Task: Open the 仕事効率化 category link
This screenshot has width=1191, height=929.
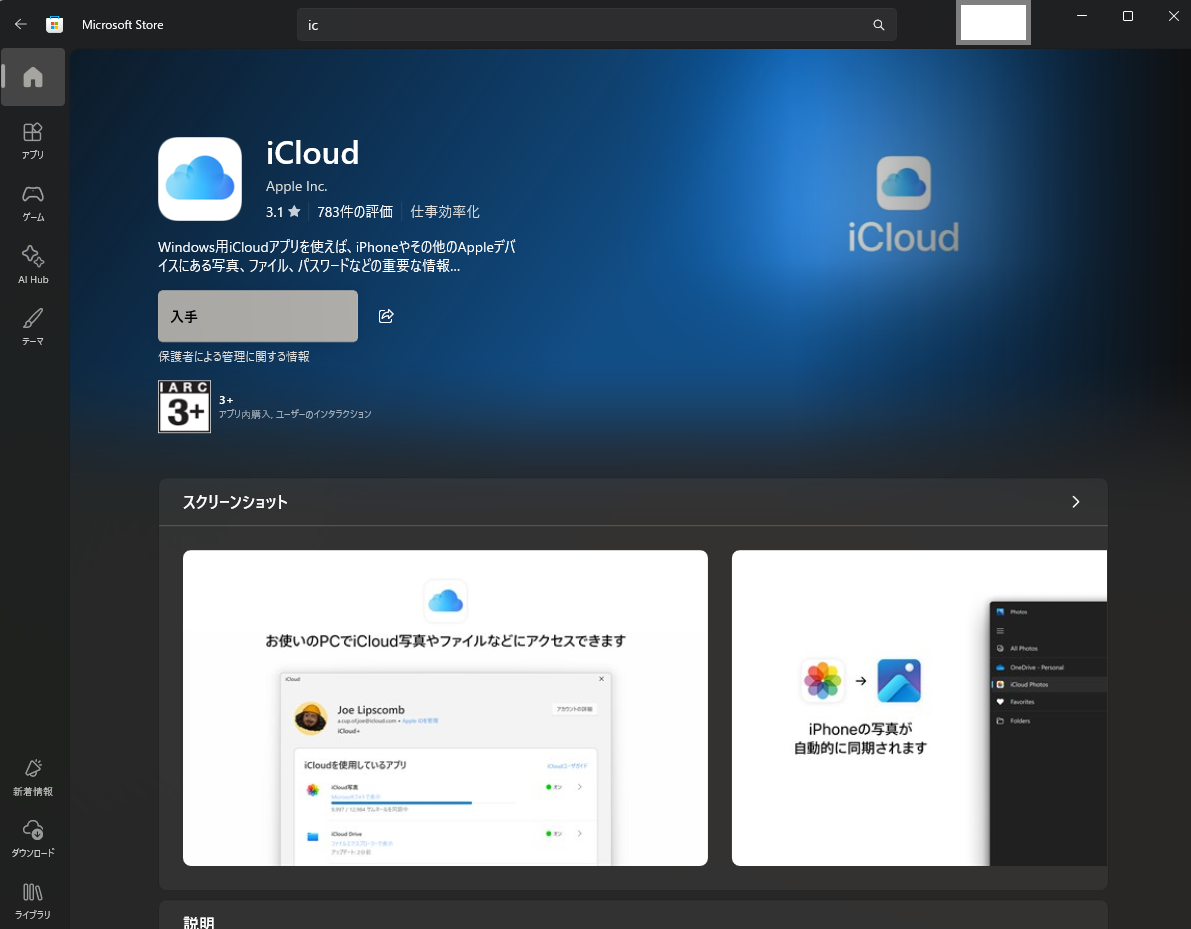Action: (x=444, y=212)
